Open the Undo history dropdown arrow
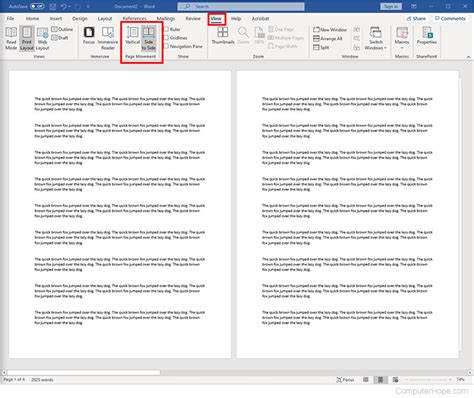Screen dimensions: 474x398 click(69, 6)
